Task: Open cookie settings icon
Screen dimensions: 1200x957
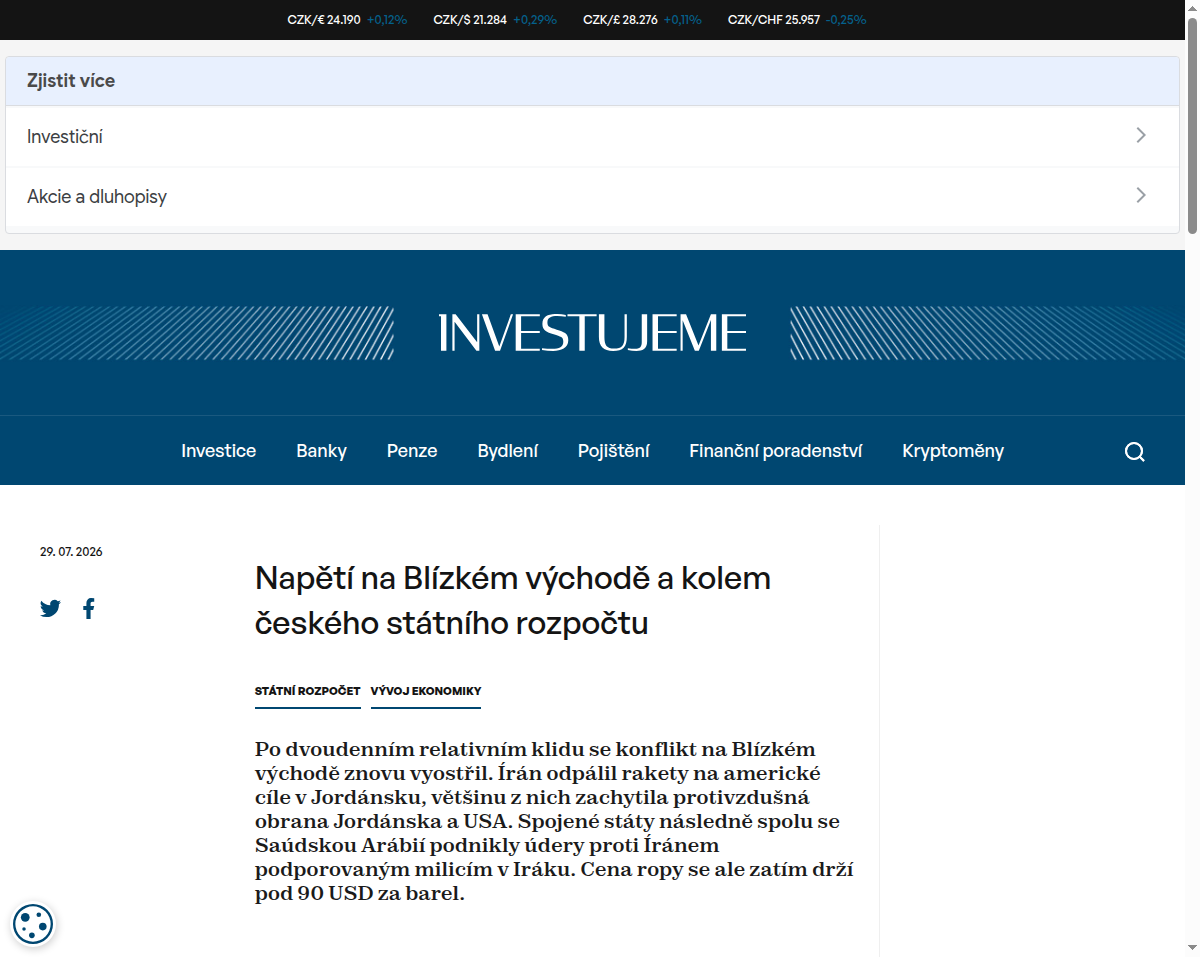Action: tap(33, 923)
